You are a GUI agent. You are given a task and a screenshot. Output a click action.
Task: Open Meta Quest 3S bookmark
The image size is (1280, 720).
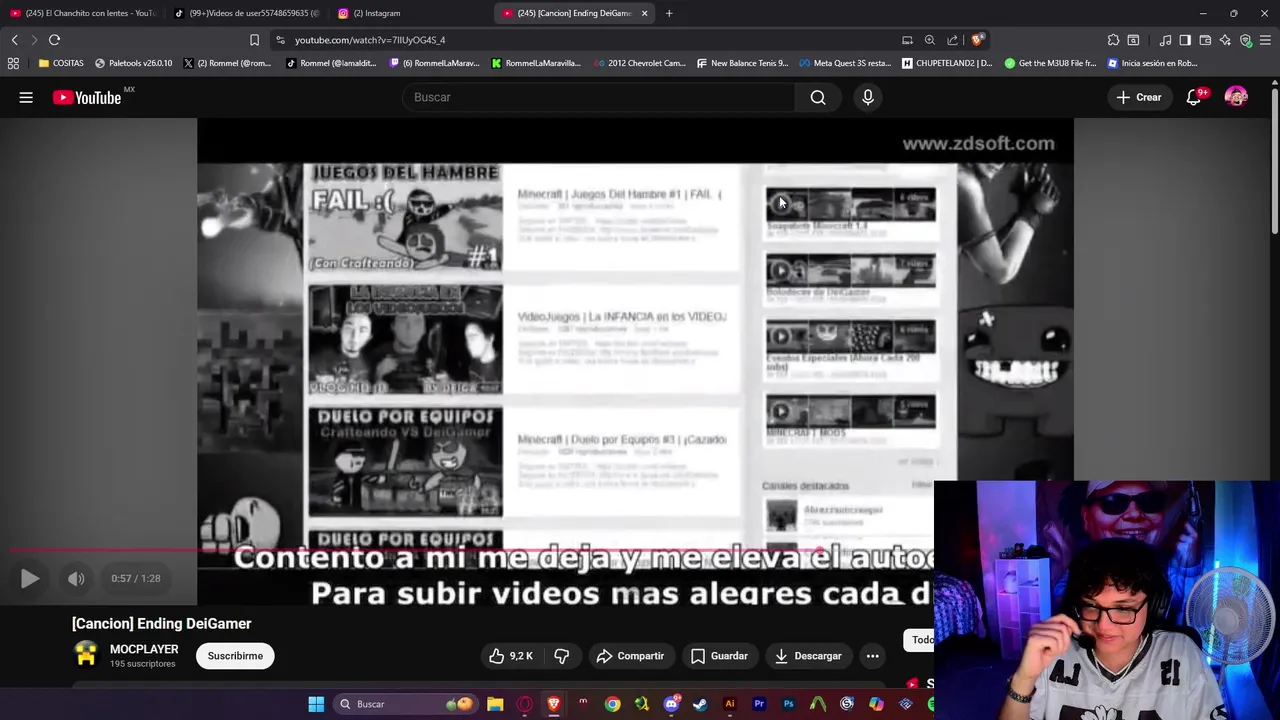(845, 63)
